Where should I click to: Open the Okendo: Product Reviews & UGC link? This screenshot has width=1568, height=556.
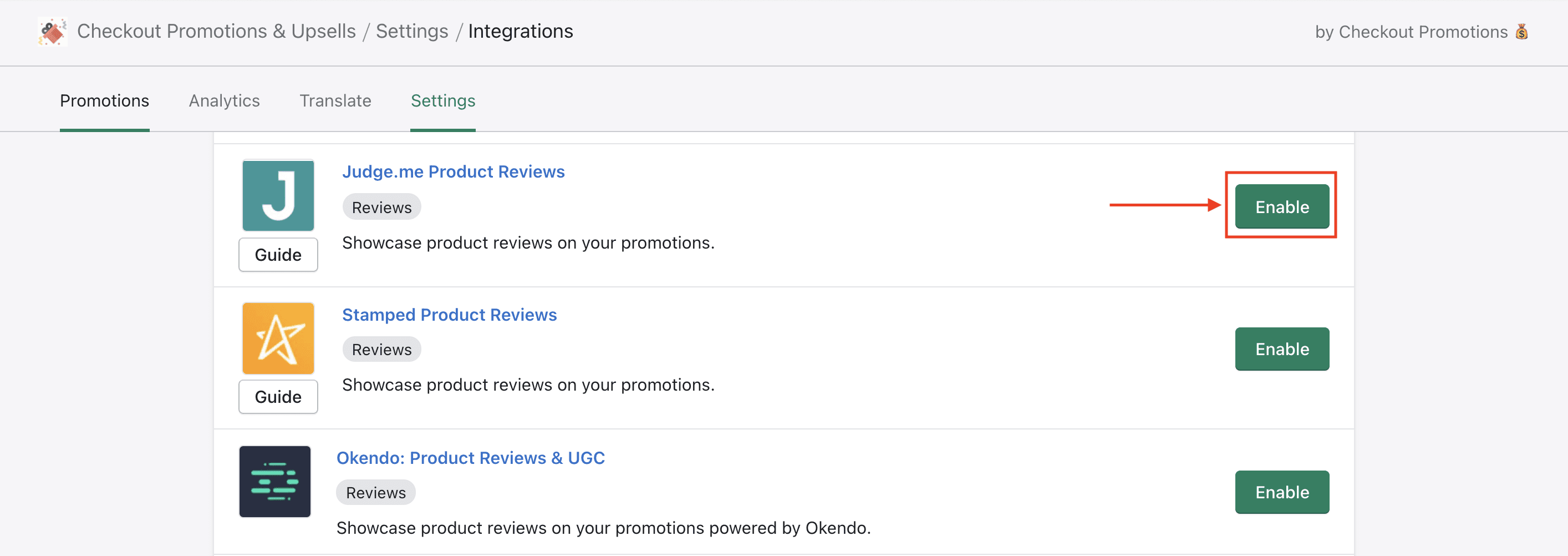pyautogui.click(x=470, y=458)
